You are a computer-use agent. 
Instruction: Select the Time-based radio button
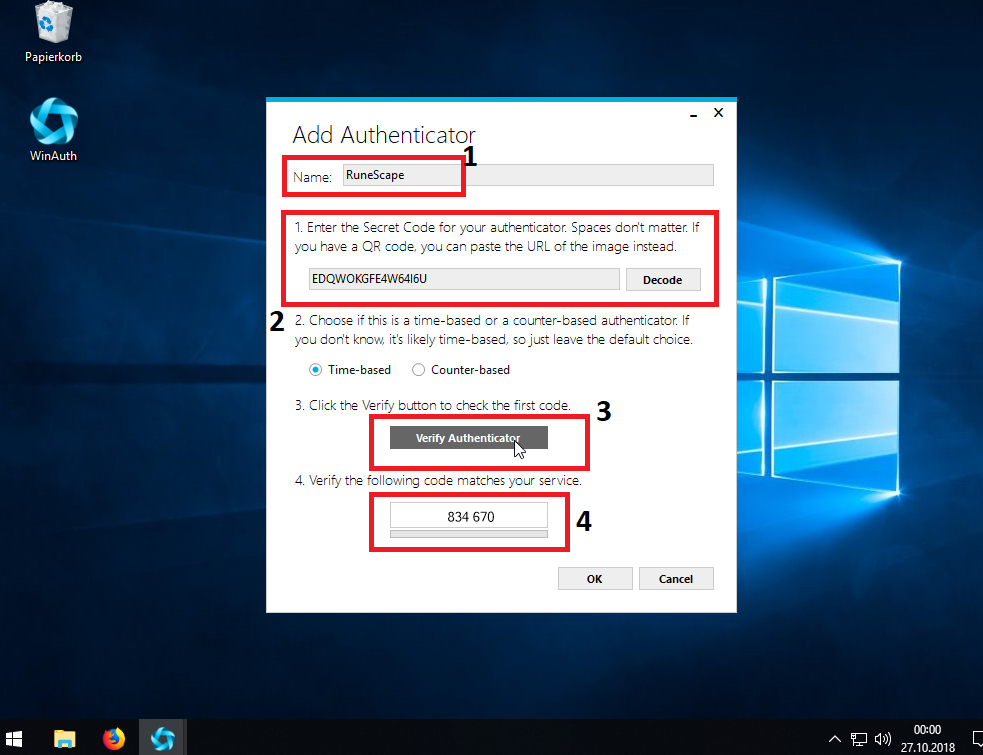[316, 370]
